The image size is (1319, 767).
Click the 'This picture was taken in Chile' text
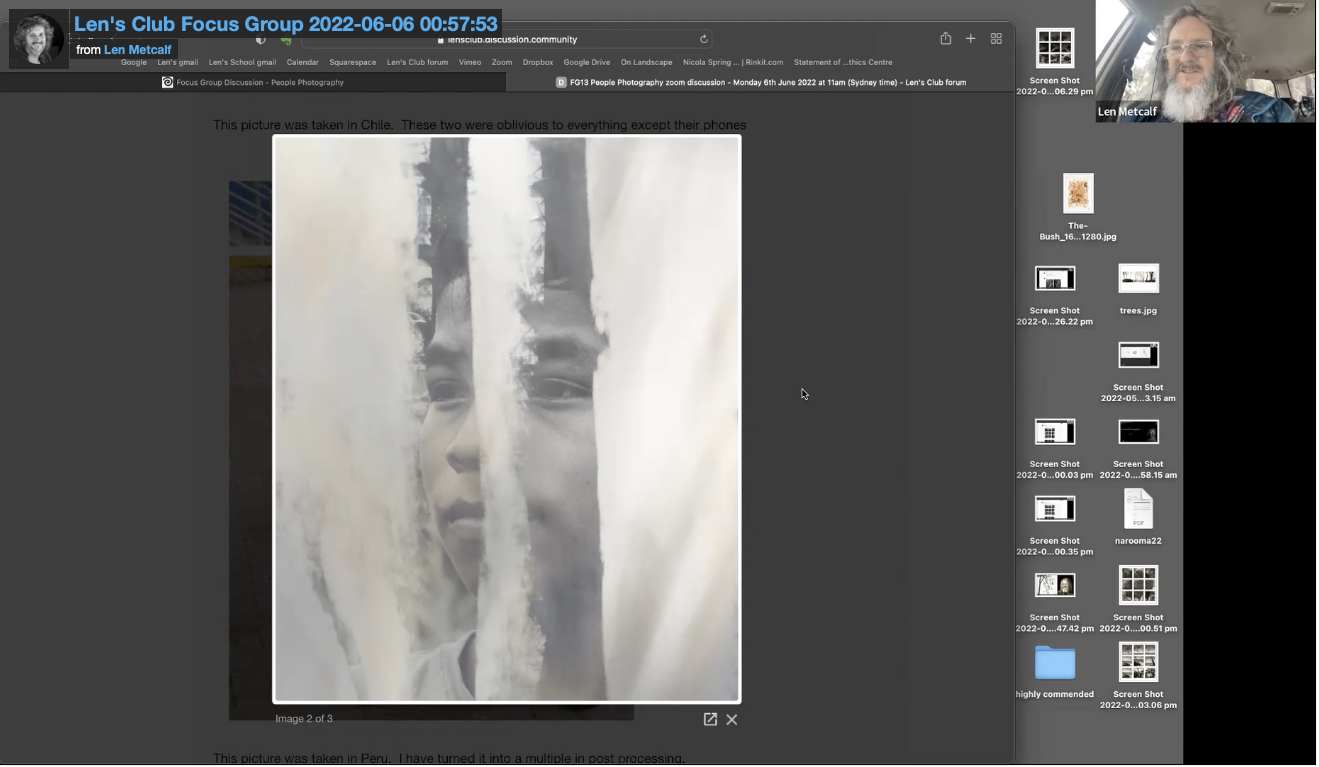point(479,125)
